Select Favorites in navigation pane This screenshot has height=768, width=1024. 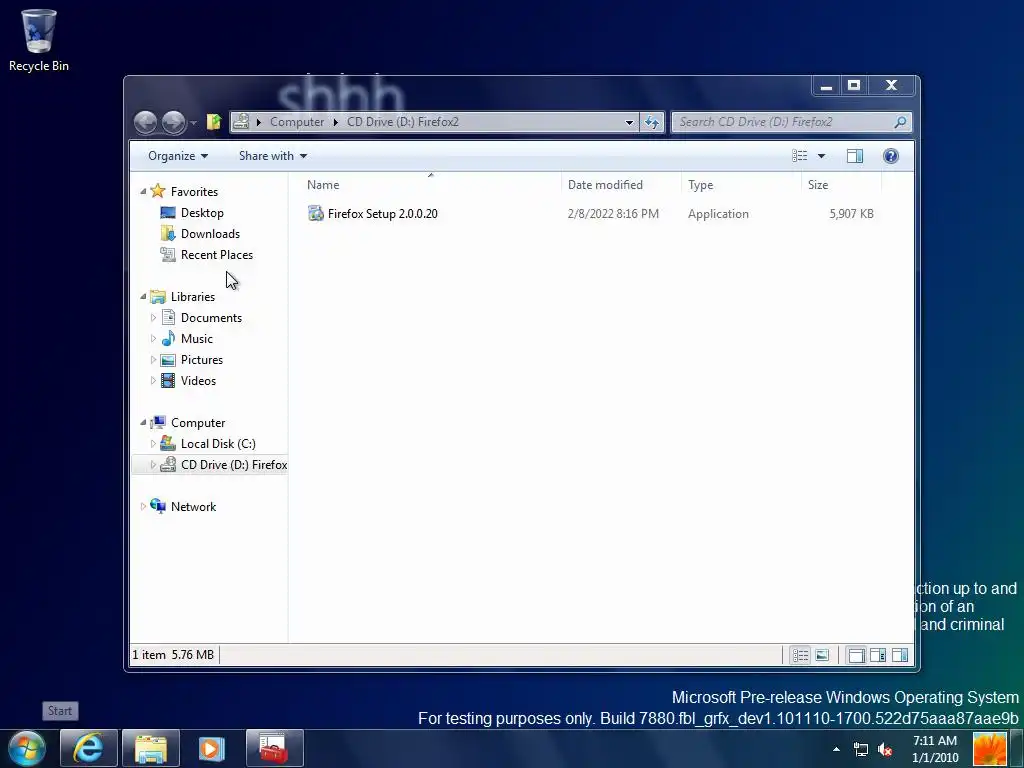point(194,191)
